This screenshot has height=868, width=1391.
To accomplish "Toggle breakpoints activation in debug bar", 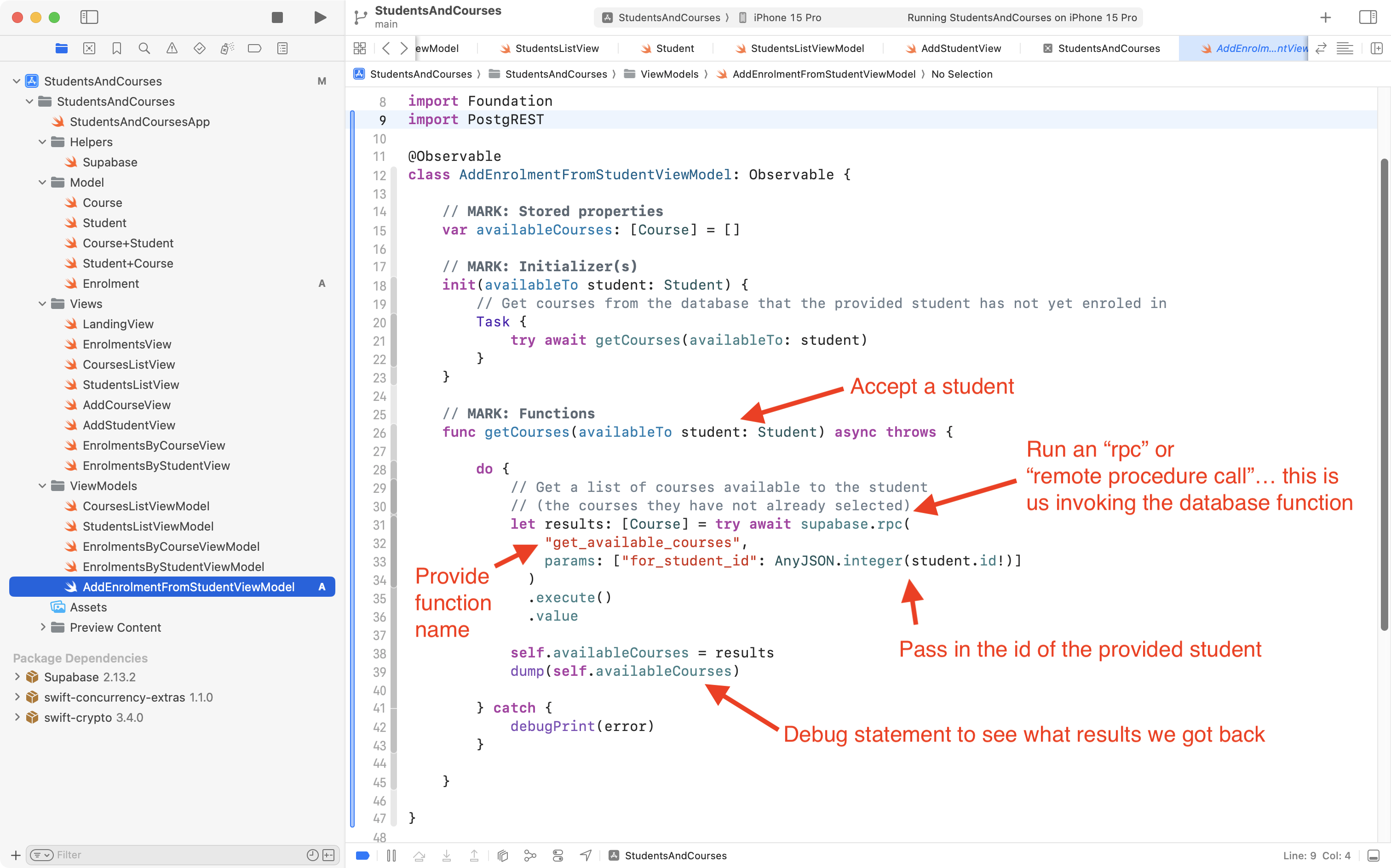I will pos(362,856).
